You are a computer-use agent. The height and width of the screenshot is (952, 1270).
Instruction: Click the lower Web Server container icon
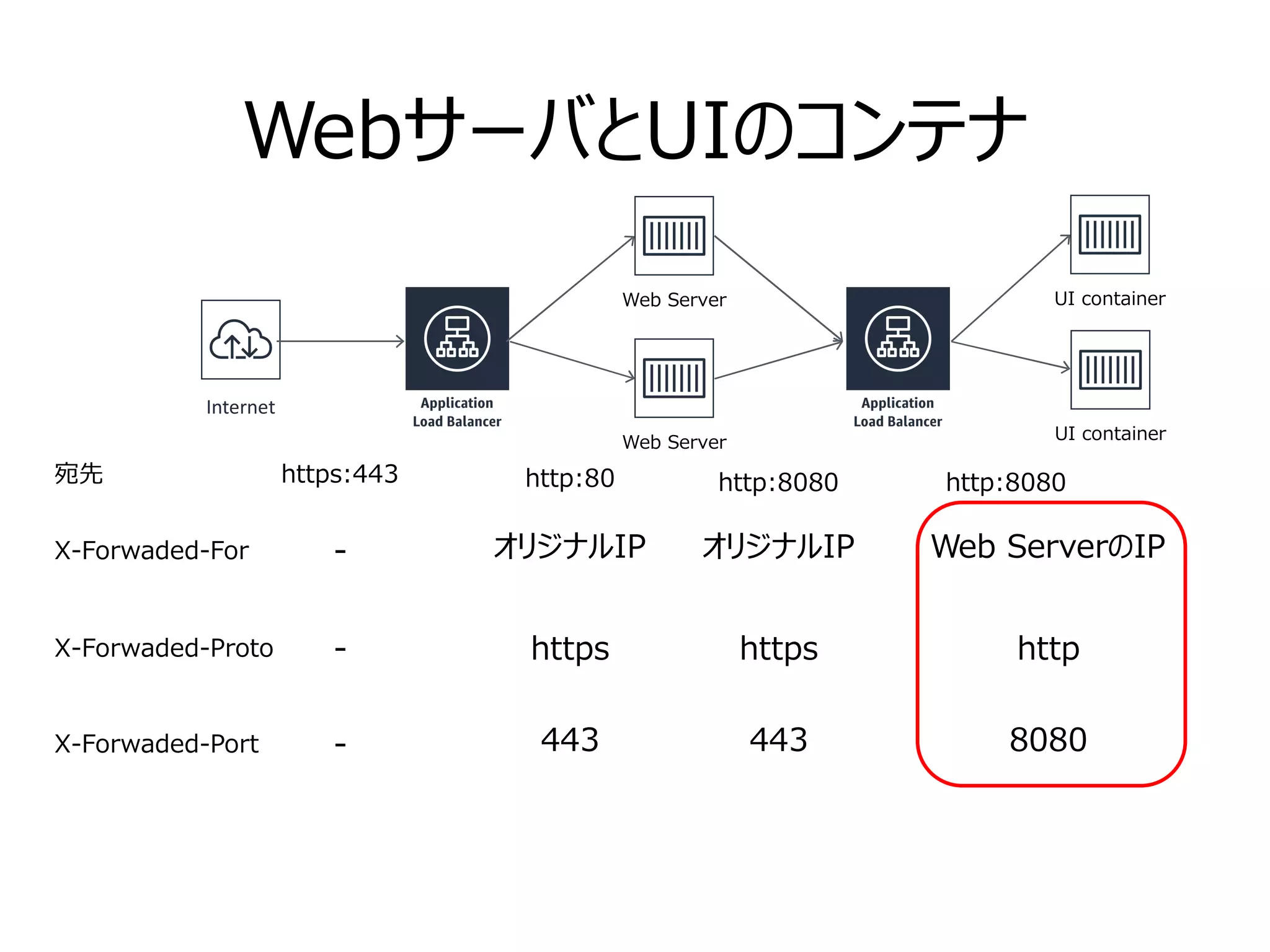coord(674,378)
